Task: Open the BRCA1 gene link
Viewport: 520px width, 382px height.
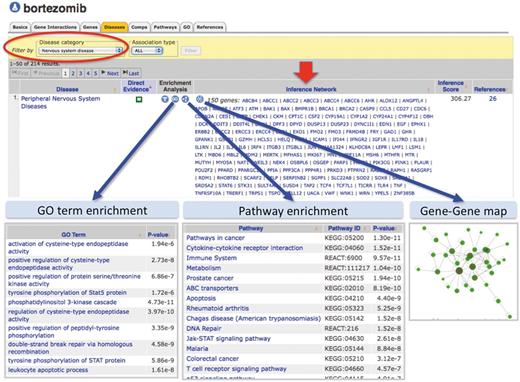Action: 326,109
